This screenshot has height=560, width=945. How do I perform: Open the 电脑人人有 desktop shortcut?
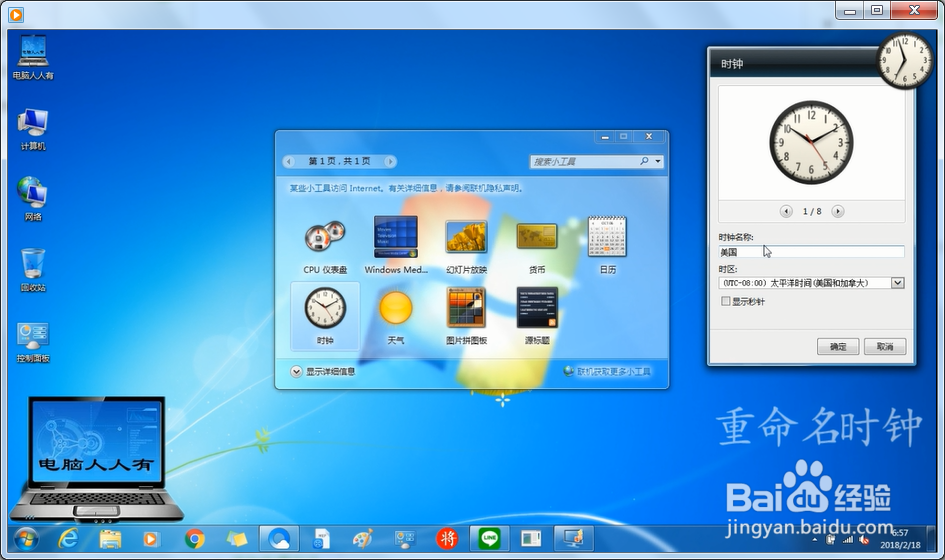coord(33,58)
